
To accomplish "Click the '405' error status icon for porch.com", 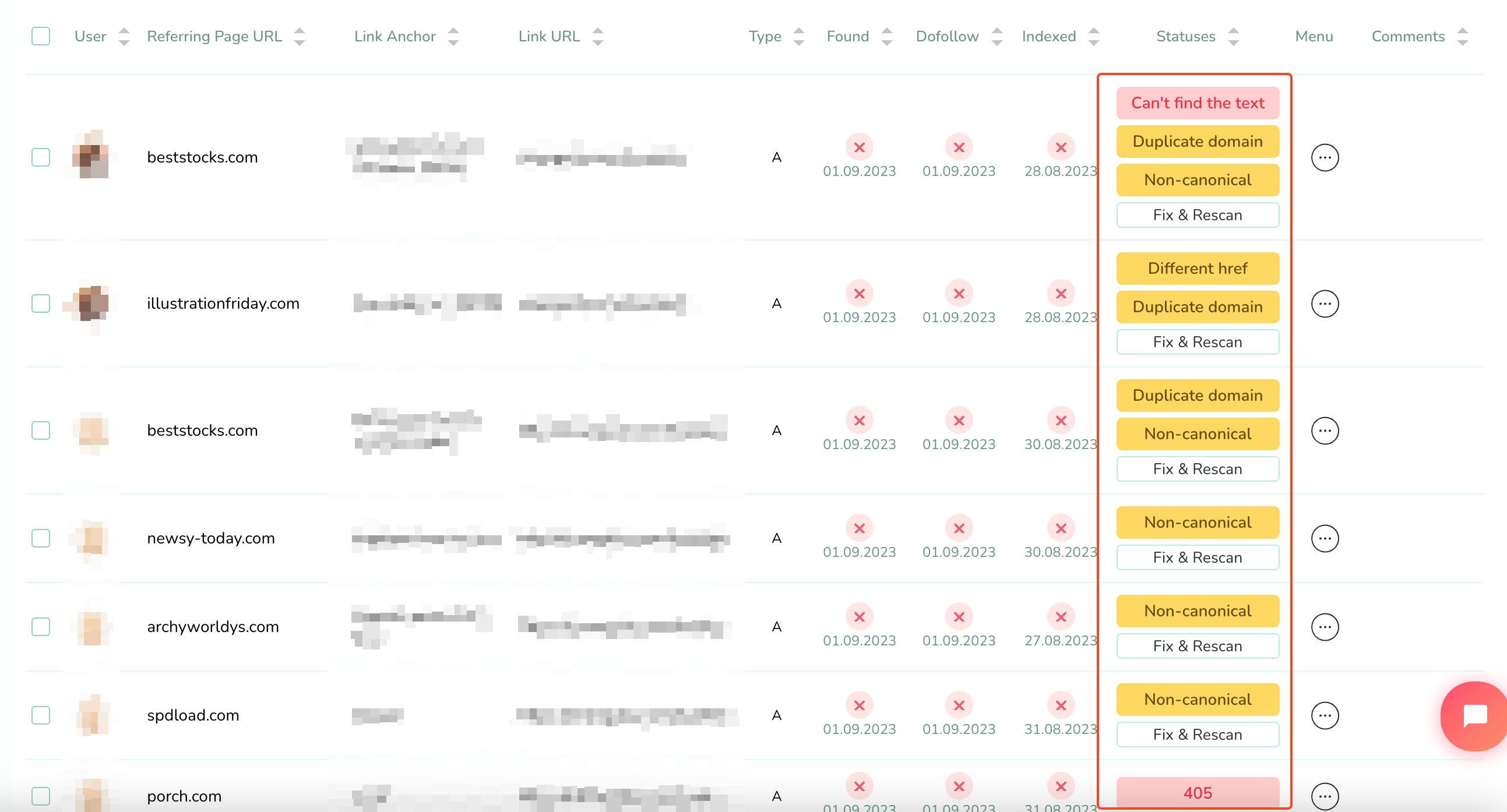I will coord(1197,790).
